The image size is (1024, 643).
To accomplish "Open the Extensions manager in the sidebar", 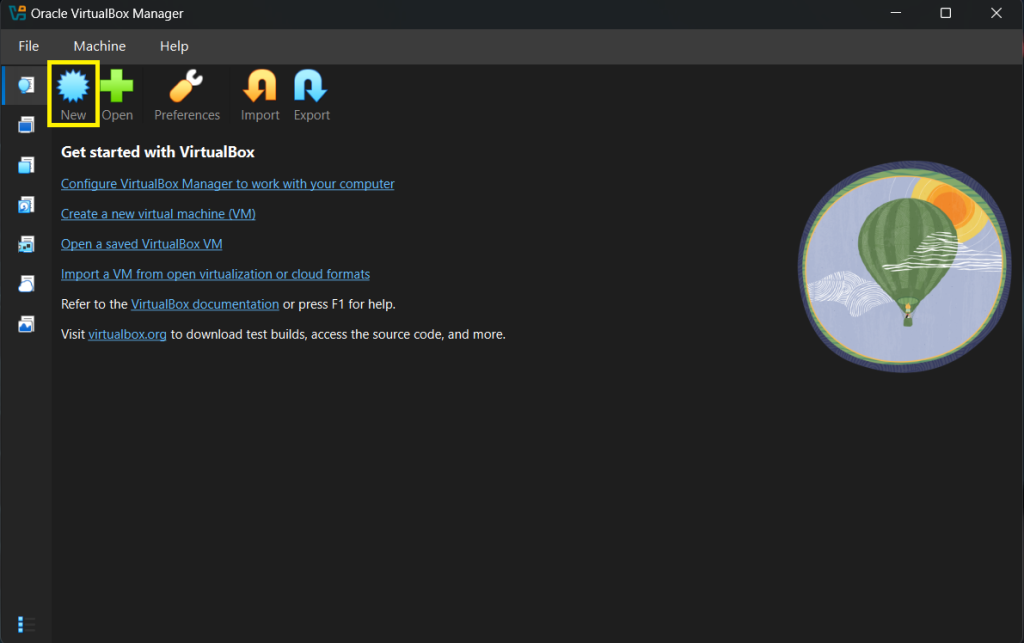I will pyautogui.click(x=25, y=124).
